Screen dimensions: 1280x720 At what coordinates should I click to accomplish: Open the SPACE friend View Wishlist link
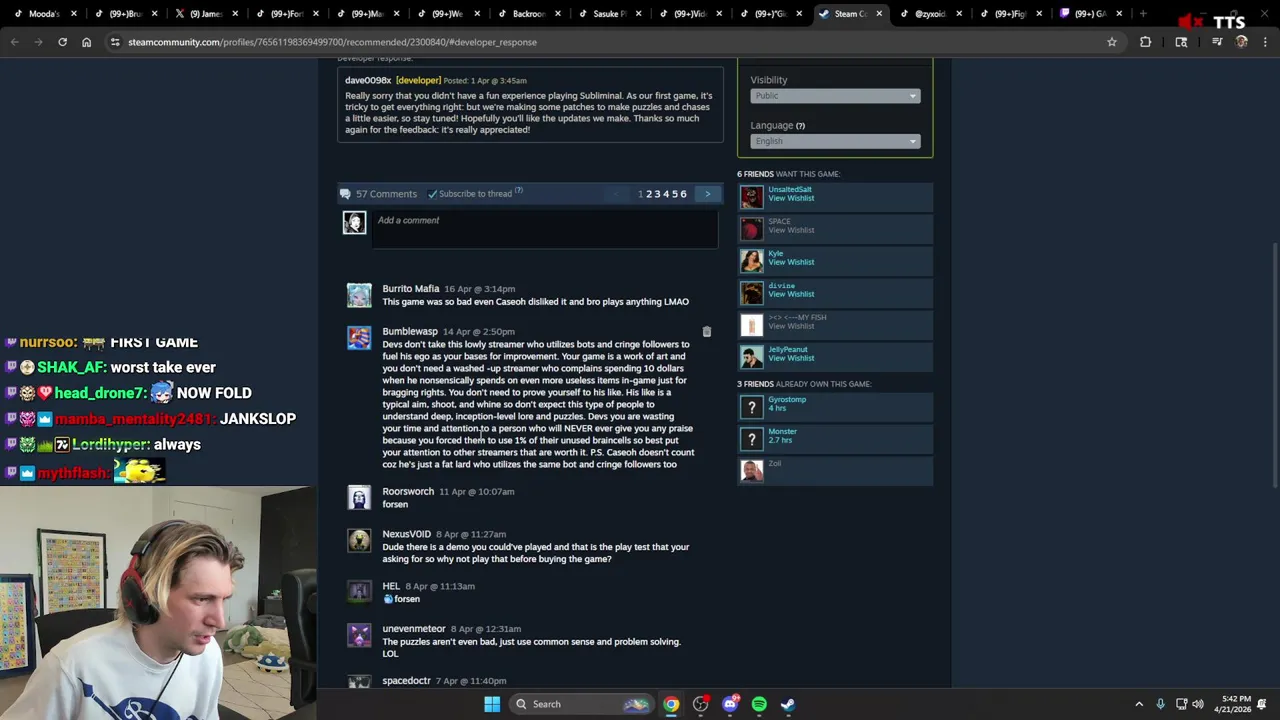tap(791, 230)
